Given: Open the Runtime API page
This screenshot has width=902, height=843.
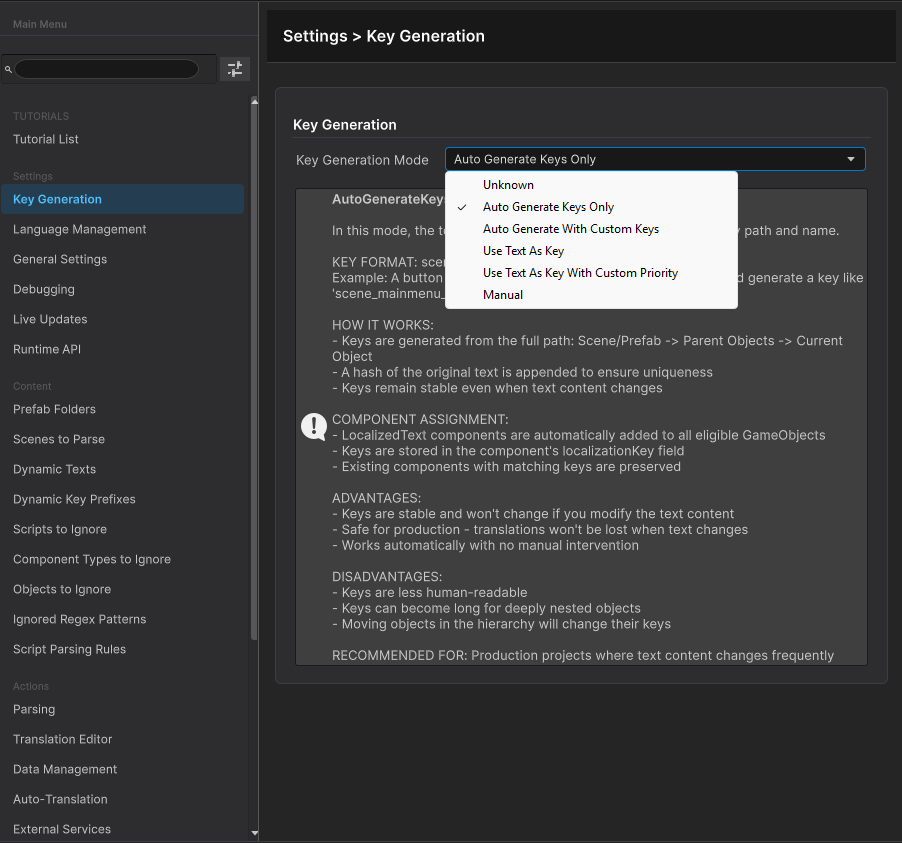Looking at the screenshot, I should (48, 349).
